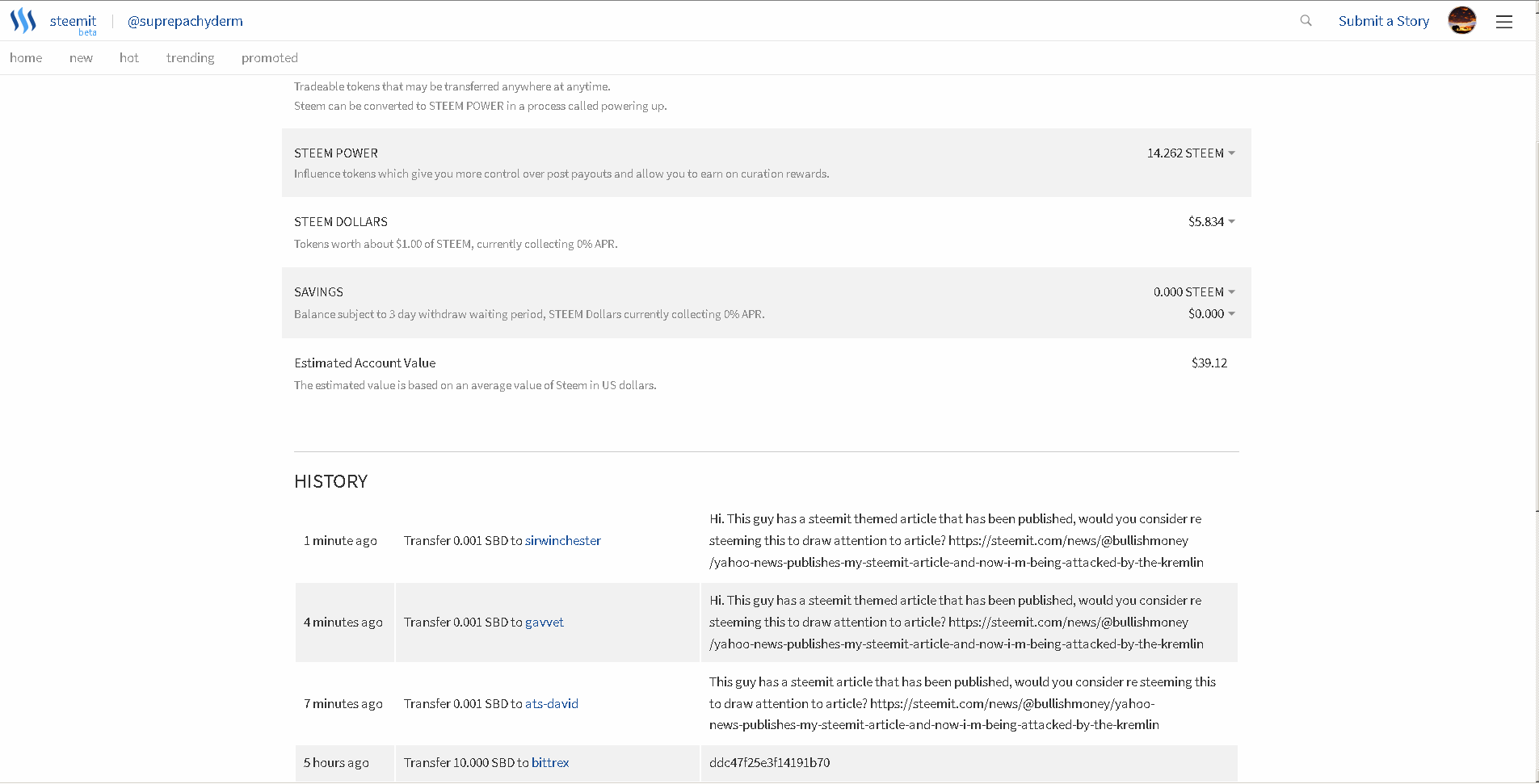The image size is (1539, 784).
Task: Select memo text ddc47f25e3f14191b70
Action: pos(769,763)
